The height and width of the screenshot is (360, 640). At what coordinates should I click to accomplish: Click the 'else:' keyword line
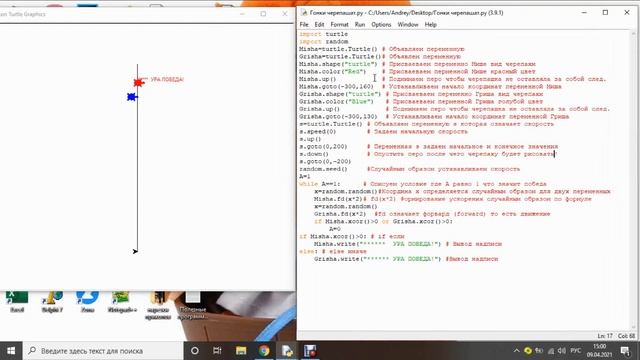coord(308,251)
